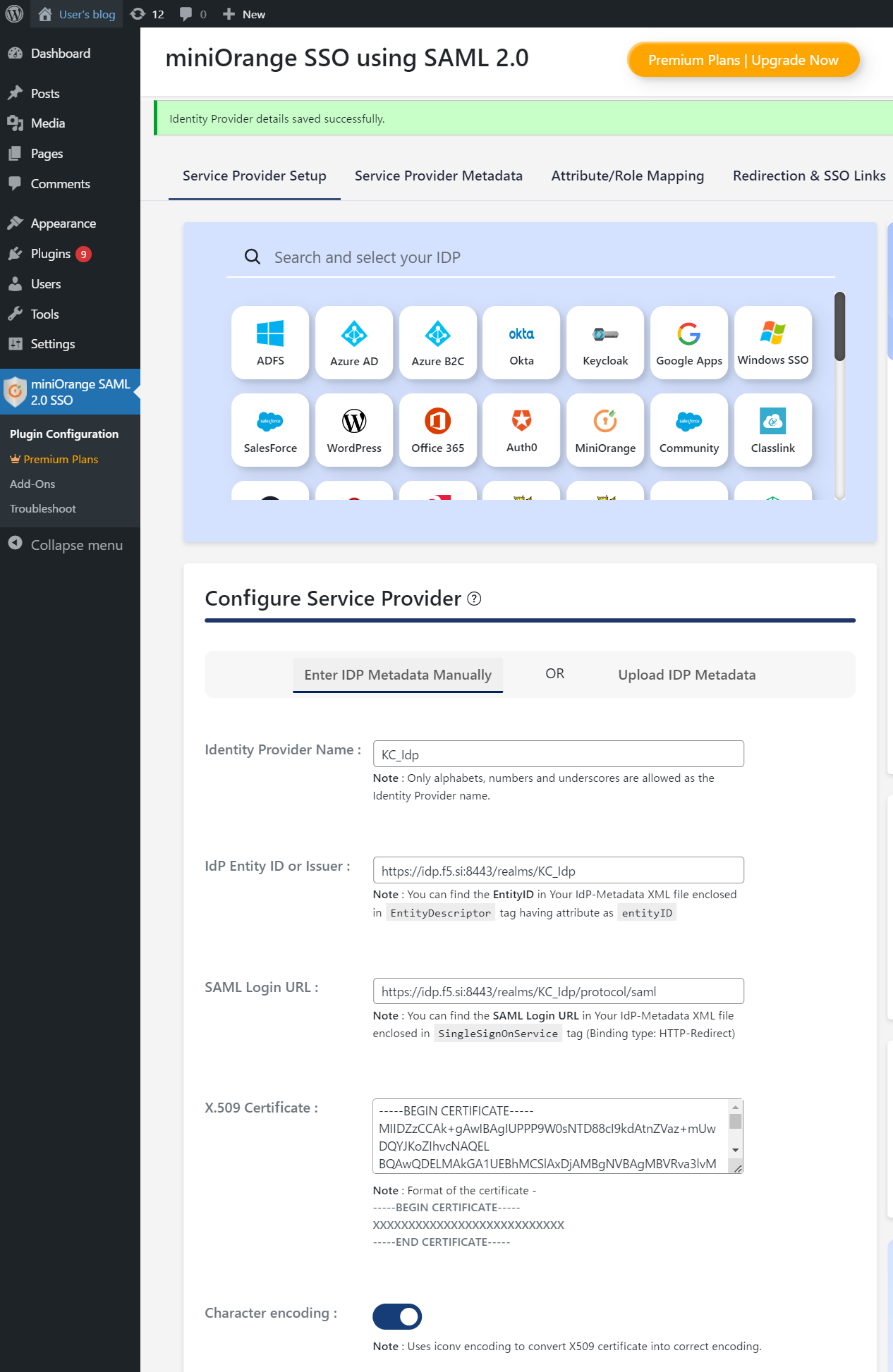The height and width of the screenshot is (1372, 893).
Task: Select the ADFS identity provider tile
Action: [x=270, y=343]
